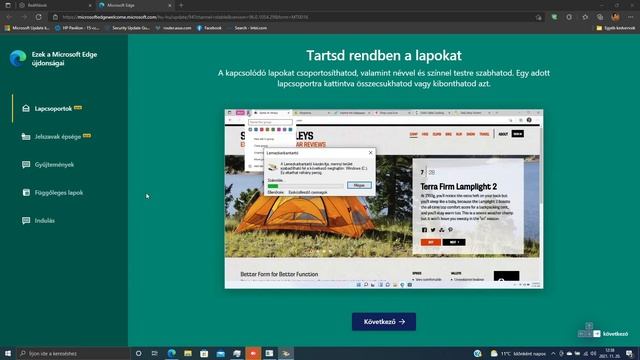This screenshot has height=360, width=640.
Task: Click the Következő button
Action: click(x=384, y=322)
